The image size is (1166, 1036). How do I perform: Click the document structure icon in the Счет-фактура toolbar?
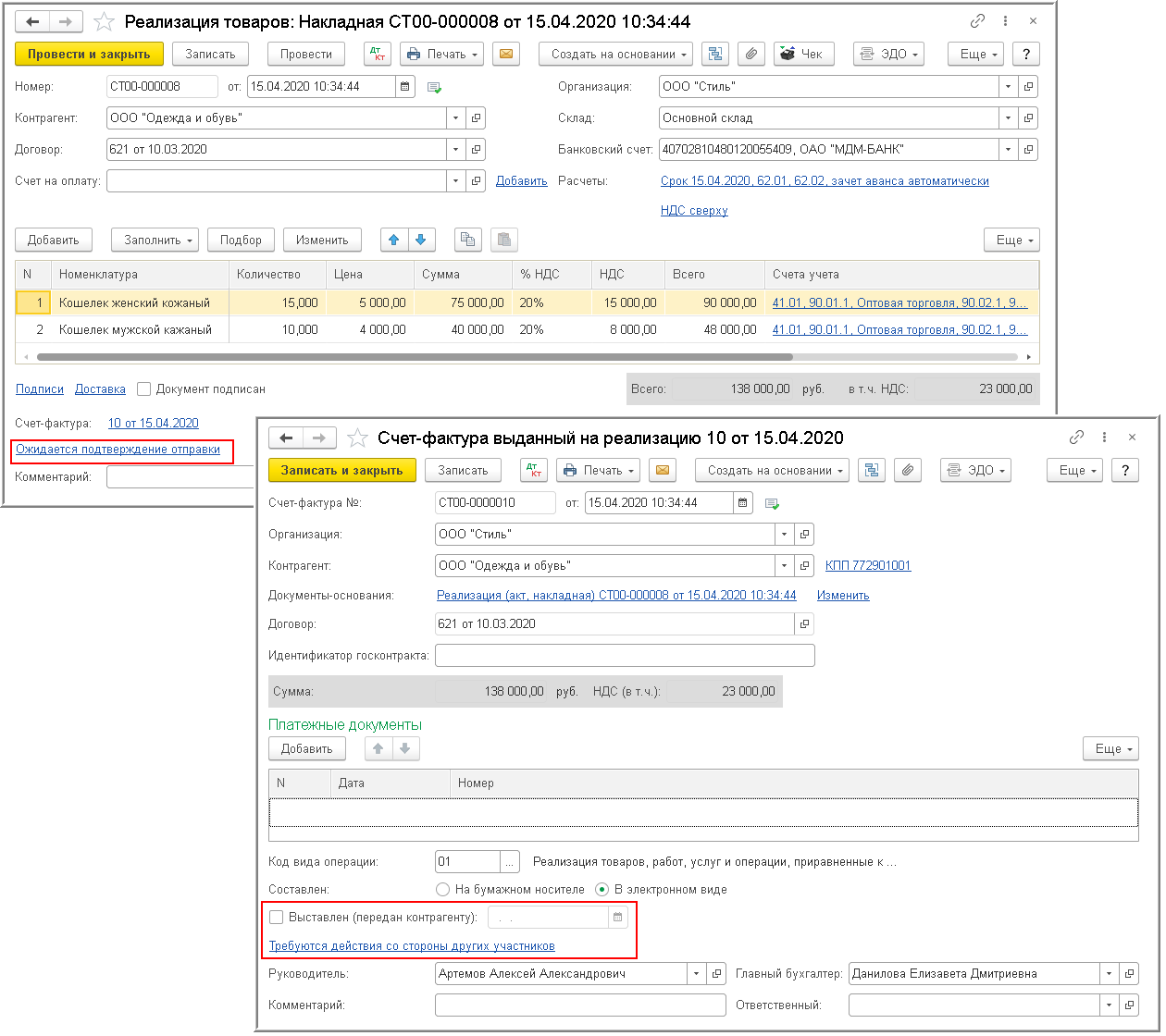pos(871,471)
